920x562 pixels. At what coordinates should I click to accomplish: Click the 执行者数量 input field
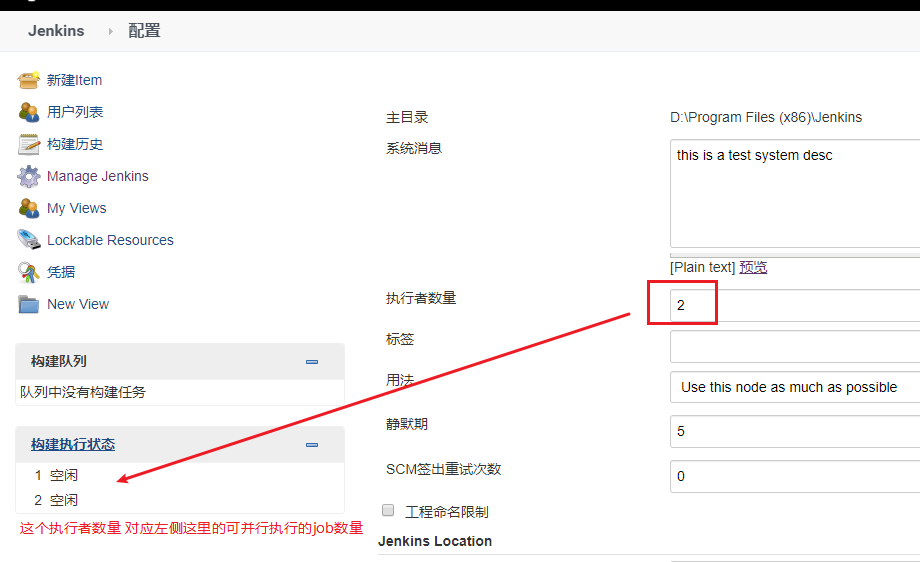(795, 305)
